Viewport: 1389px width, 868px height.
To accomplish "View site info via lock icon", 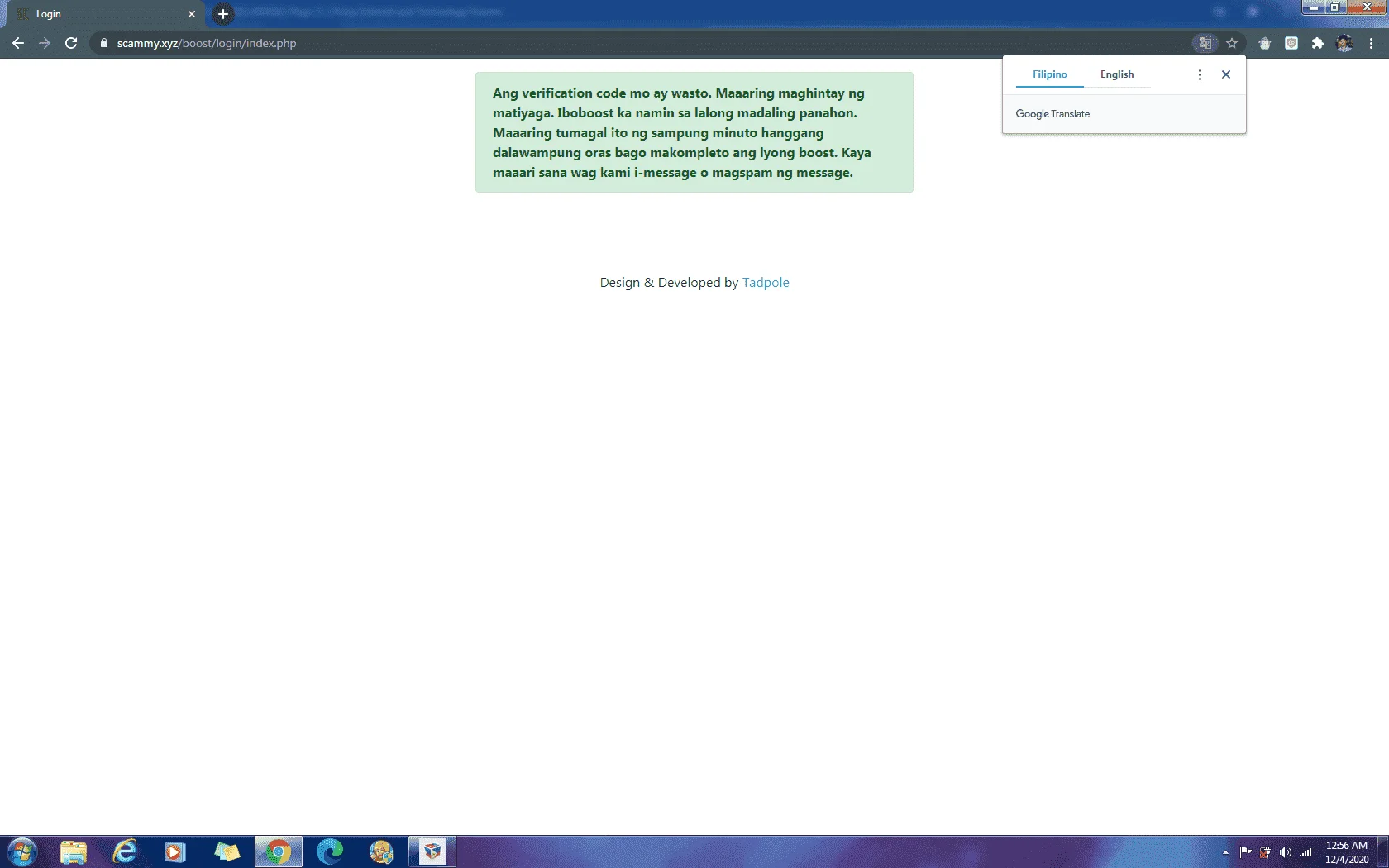I will click(x=103, y=43).
